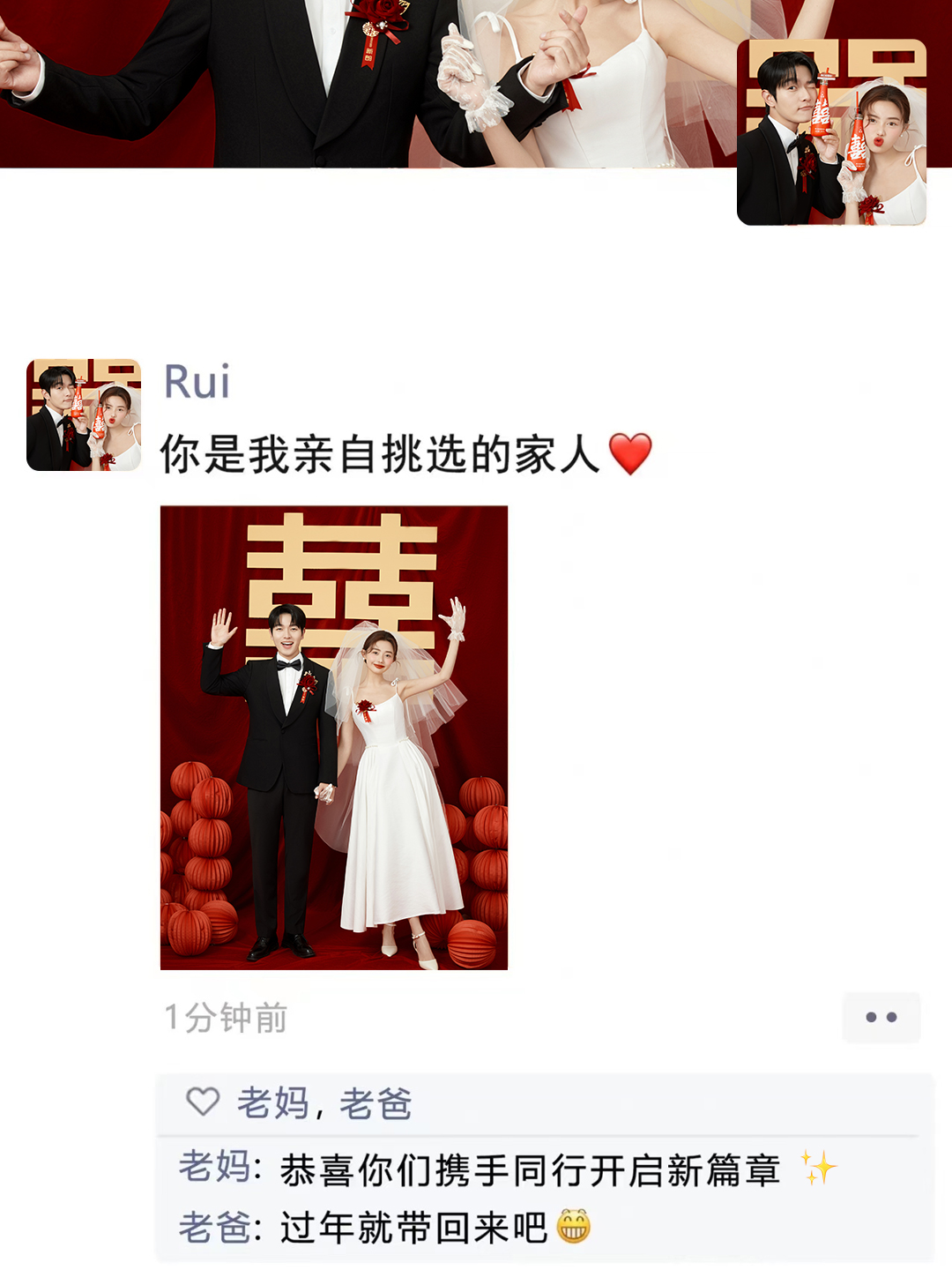Open Rui's profile via the username
952x1270 pixels.
coord(197,382)
